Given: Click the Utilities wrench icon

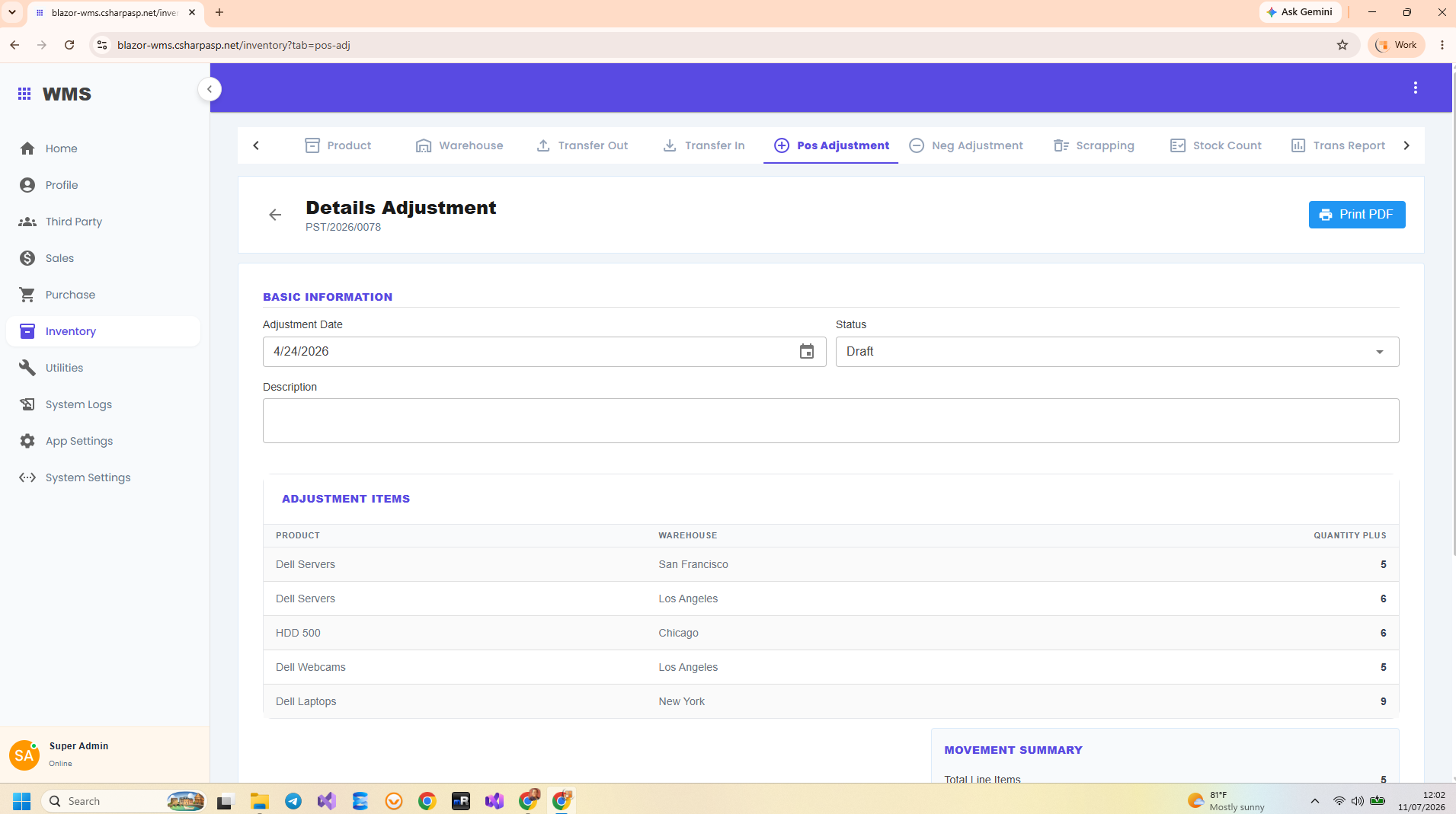Looking at the screenshot, I should (x=27, y=368).
